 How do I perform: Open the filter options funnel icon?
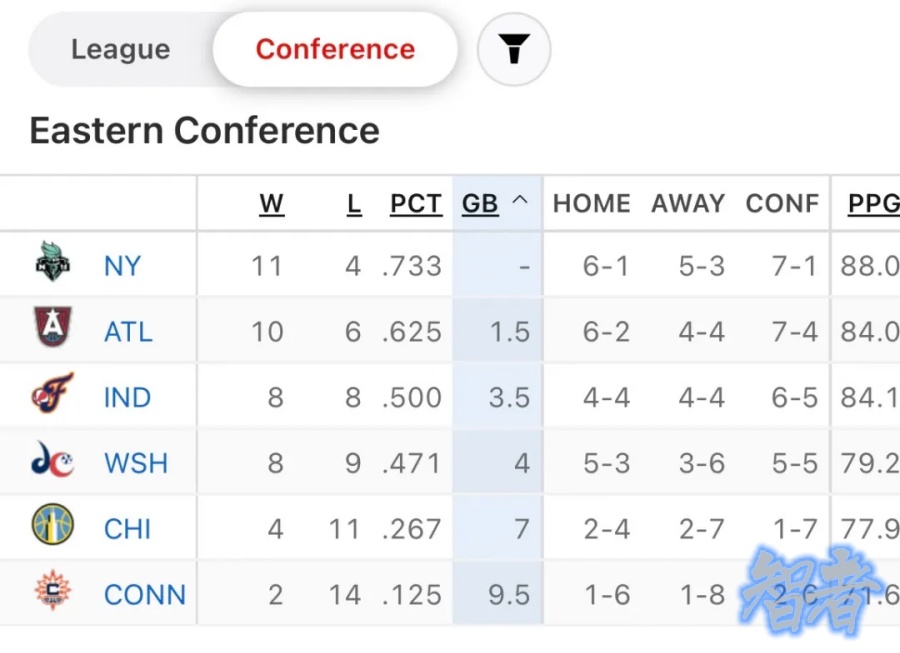(x=513, y=48)
